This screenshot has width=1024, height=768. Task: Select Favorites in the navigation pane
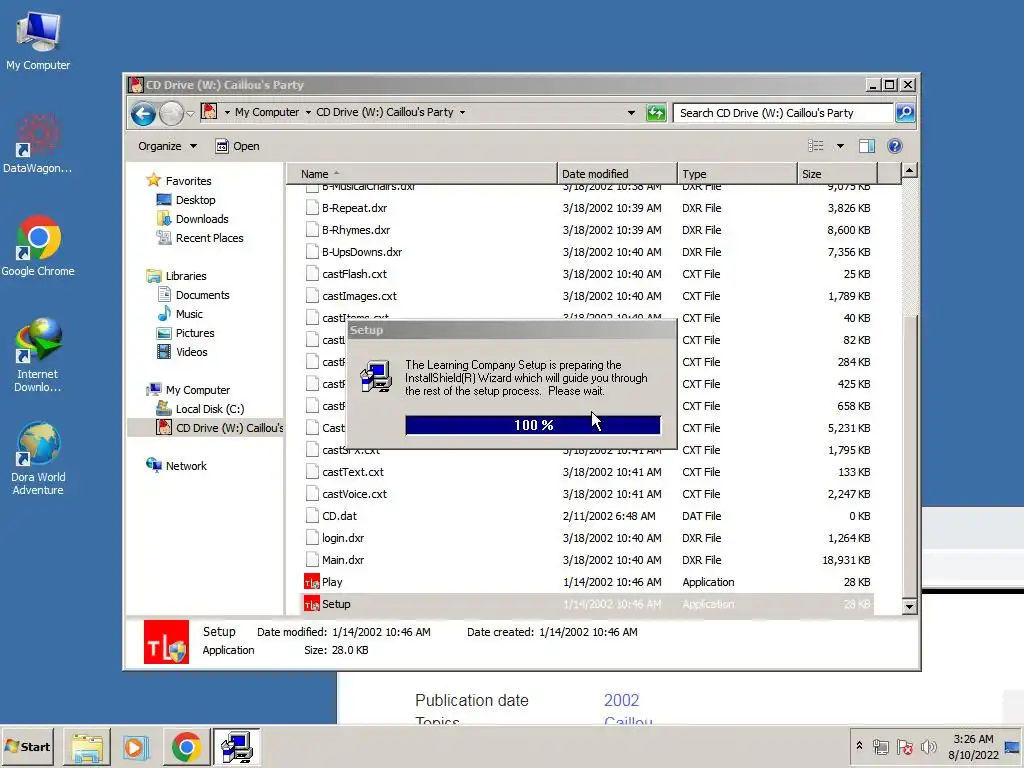(188, 181)
